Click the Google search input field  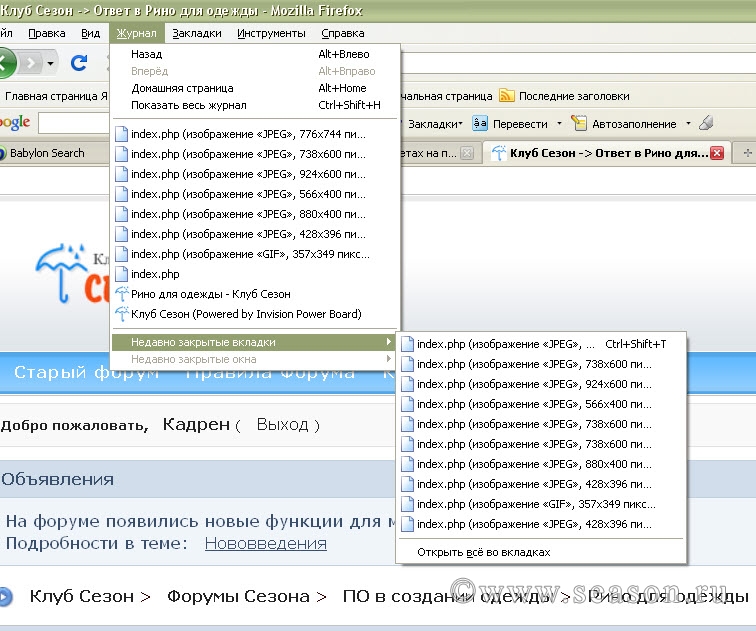point(74,123)
